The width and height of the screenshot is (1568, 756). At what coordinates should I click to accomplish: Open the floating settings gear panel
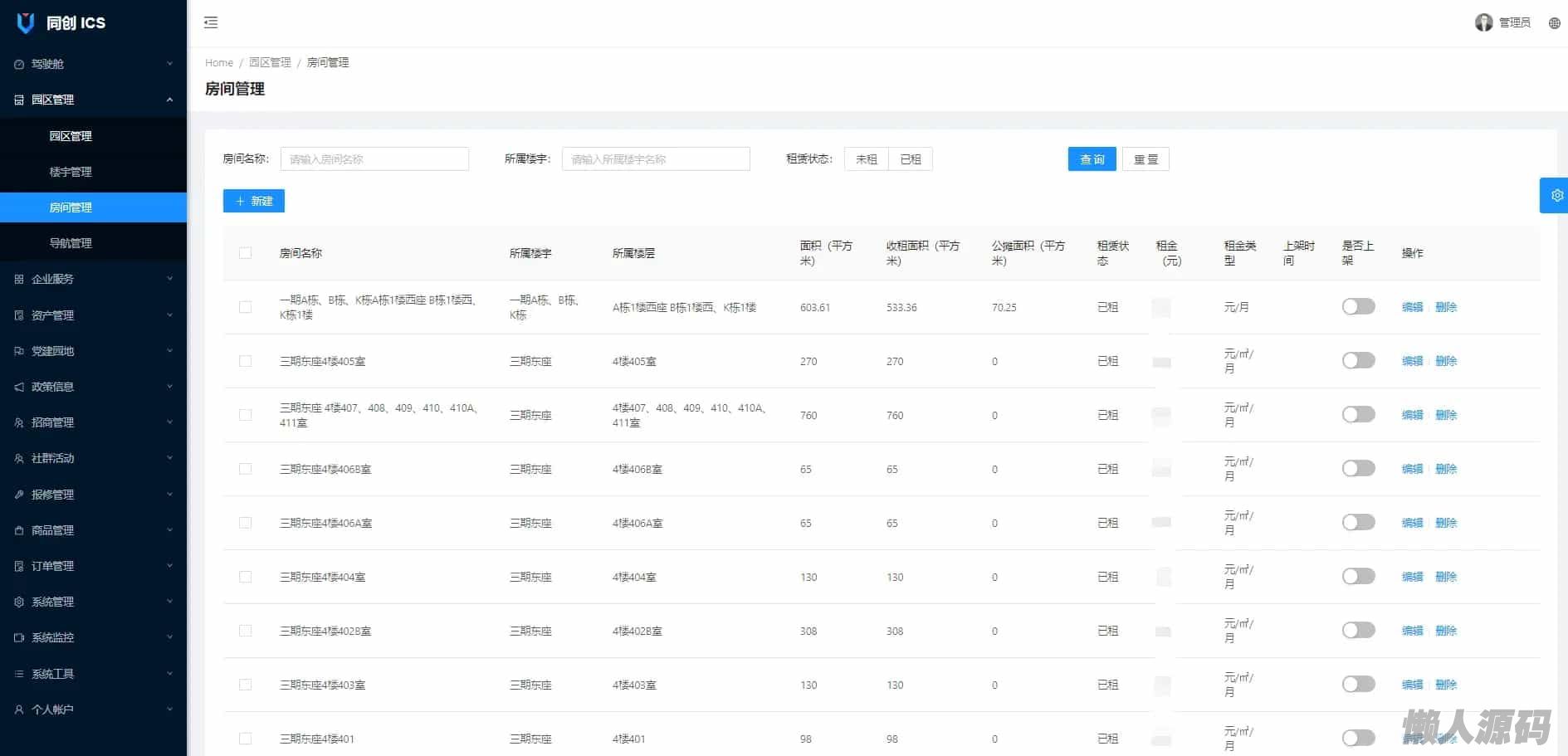click(1556, 196)
